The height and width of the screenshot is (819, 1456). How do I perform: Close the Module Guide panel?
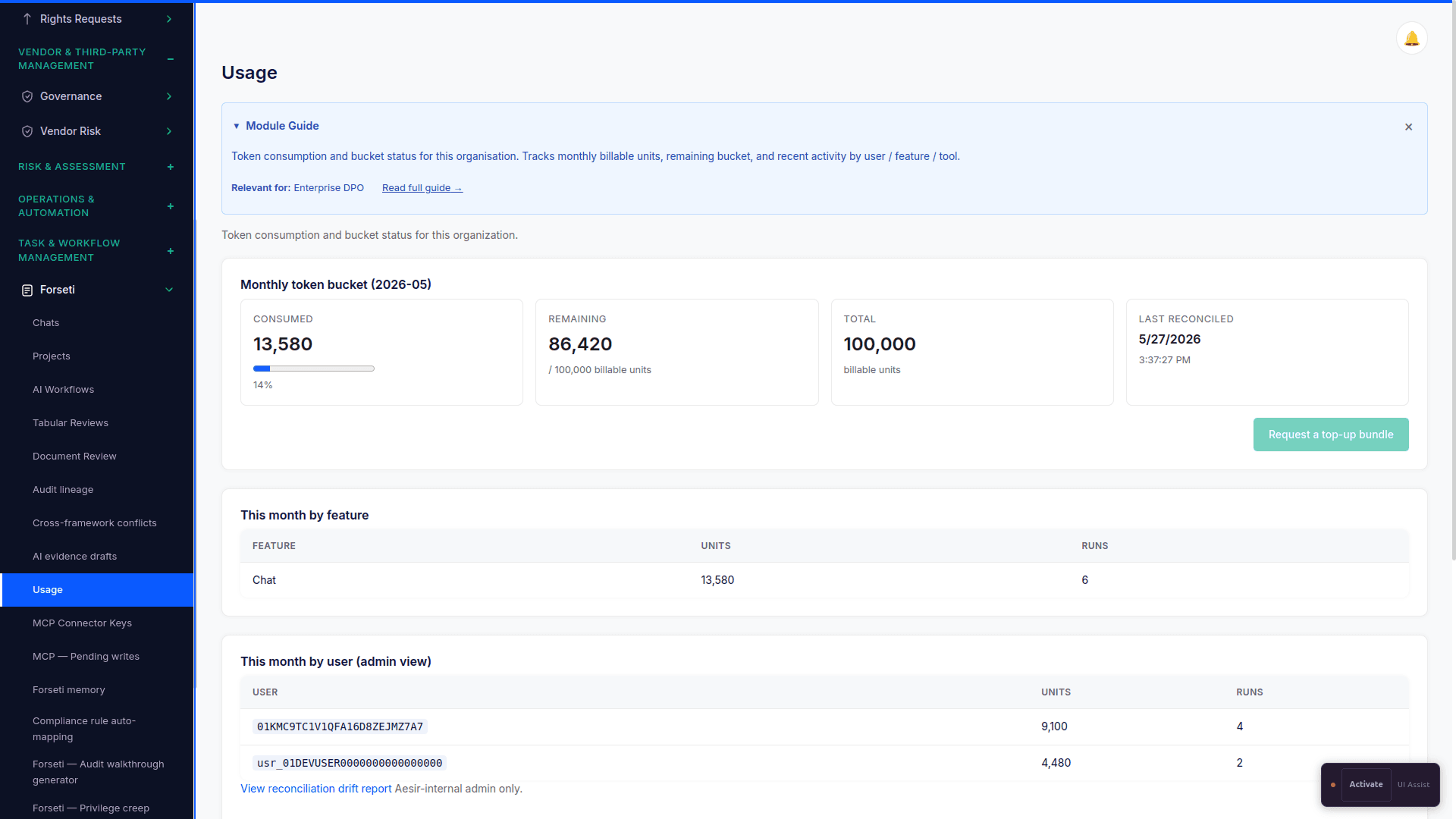click(x=1408, y=127)
